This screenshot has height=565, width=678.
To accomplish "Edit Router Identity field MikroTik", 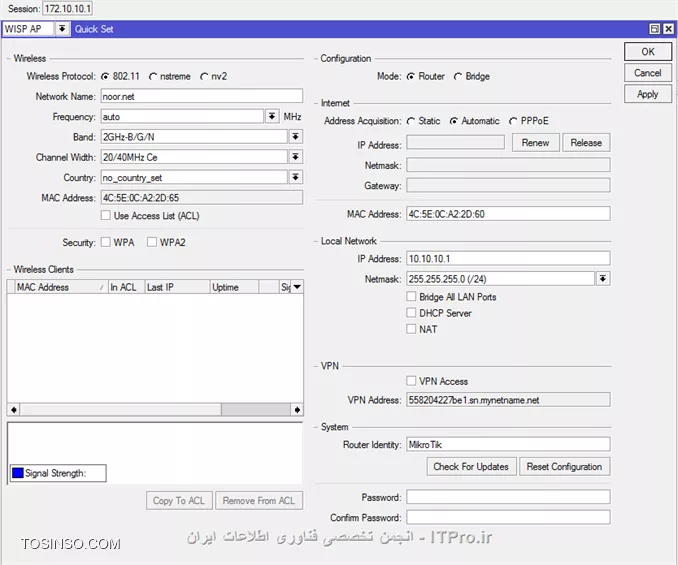I will (x=508, y=444).
